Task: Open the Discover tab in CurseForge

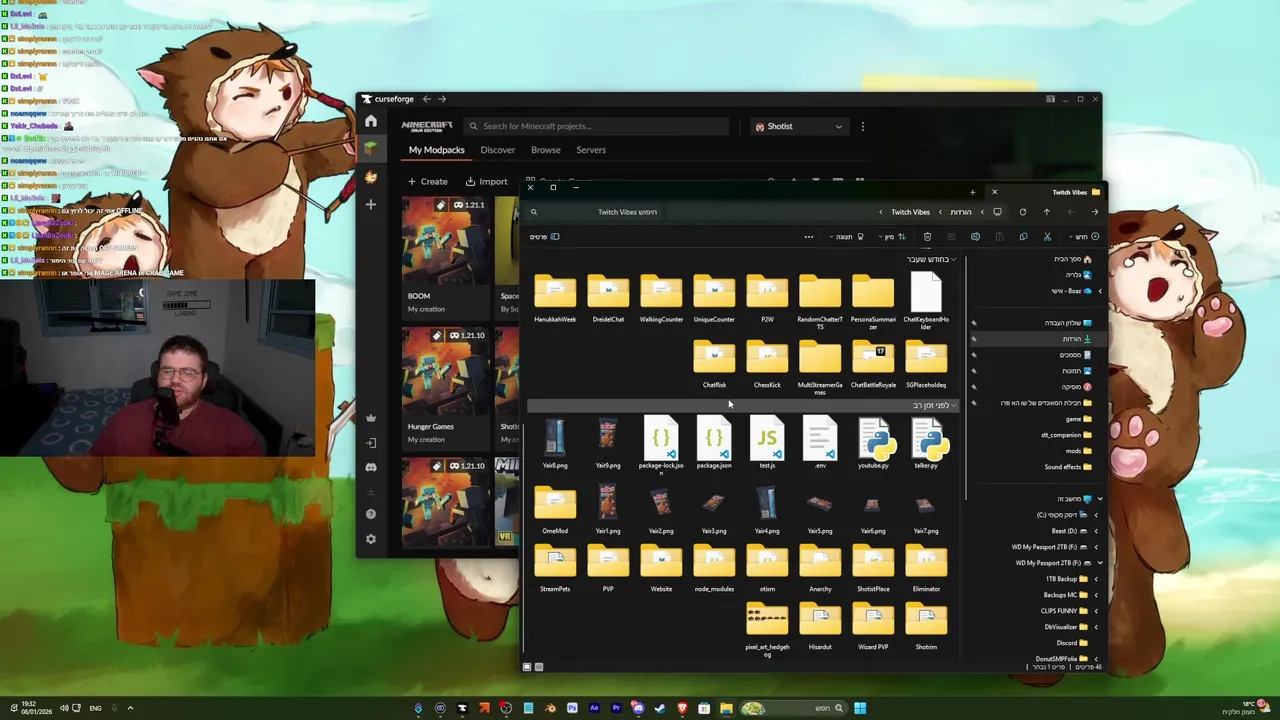Action: (x=497, y=150)
